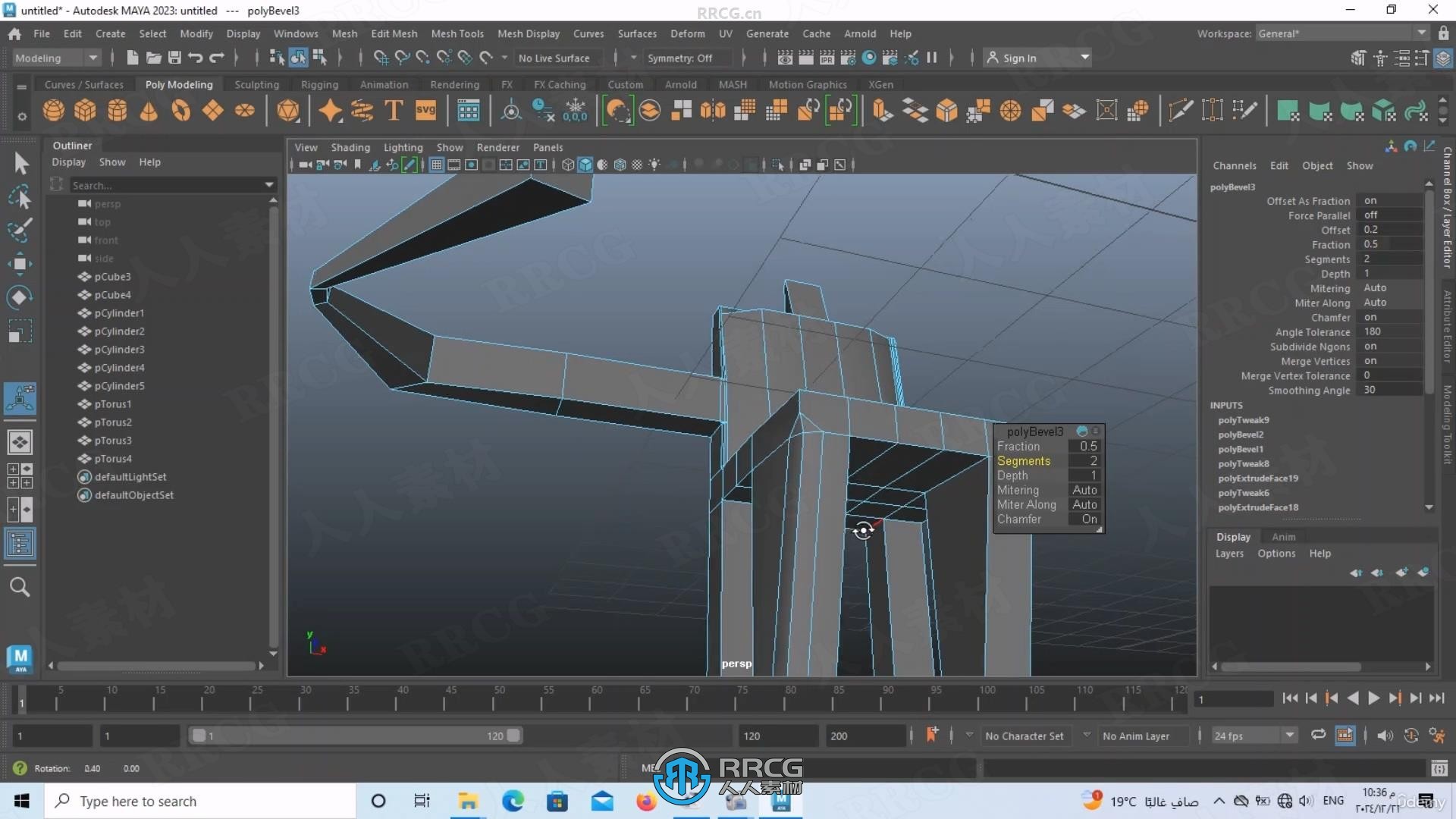Viewport: 1456px width, 819px height.
Task: Open the Mesh menu in menu bar
Action: (x=344, y=33)
